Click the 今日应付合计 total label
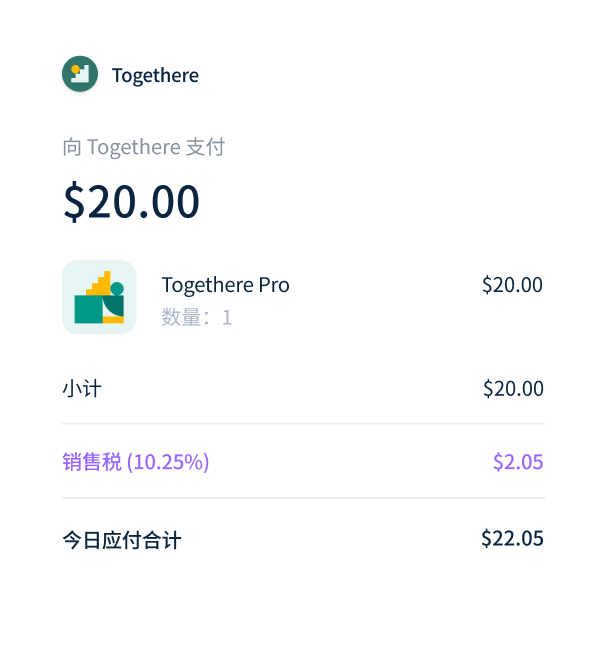The height and width of the screenshot is (666, 608). click(x=122, y=540)
